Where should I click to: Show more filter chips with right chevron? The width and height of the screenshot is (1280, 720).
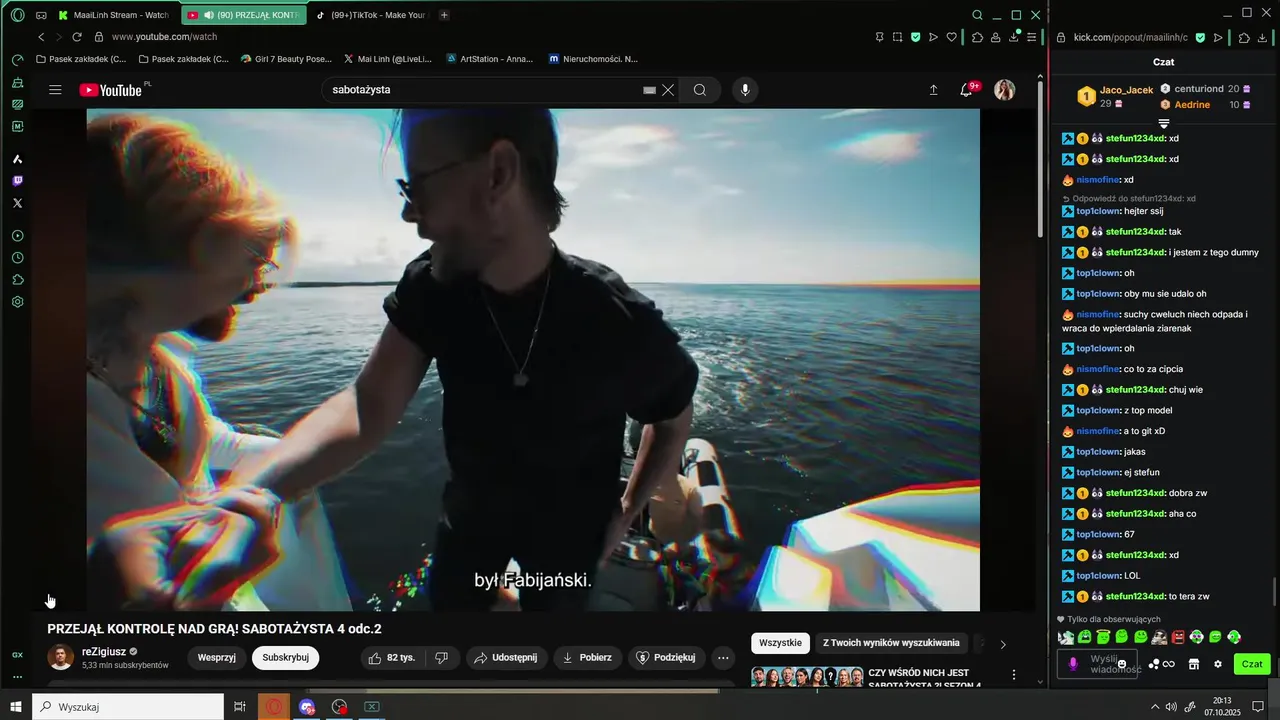(x=1003, y=644)
